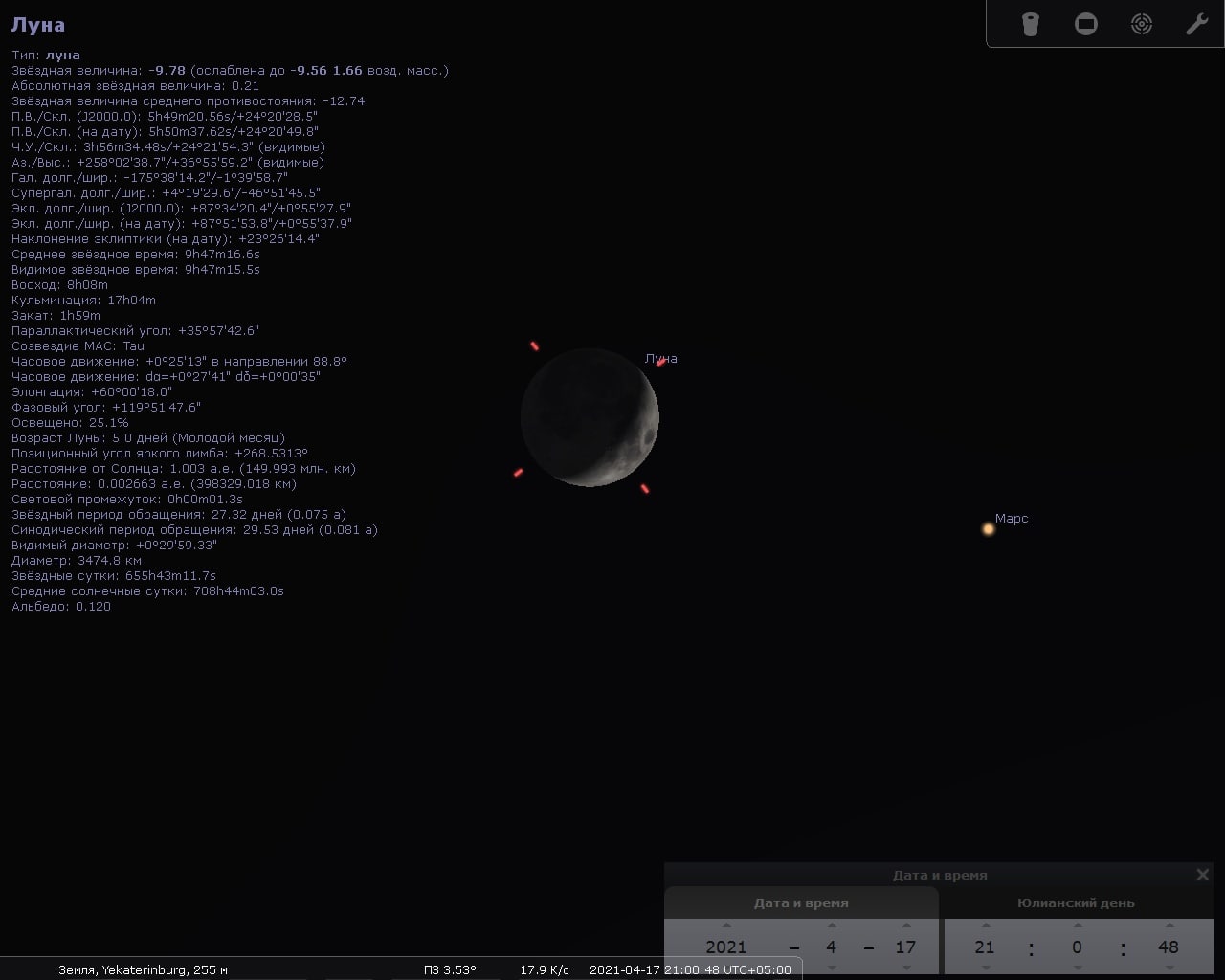This screenshot has height=980, width=1225.
Task: Click the Звёздная величина: -9.78 line
Action: pyautogui.click(x=230, y=70)
